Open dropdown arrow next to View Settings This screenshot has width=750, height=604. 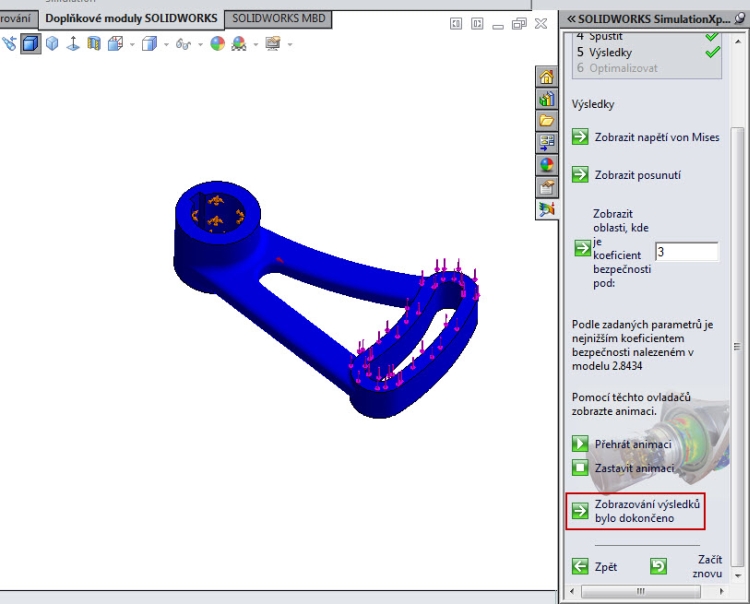click(x=290, y=44)
